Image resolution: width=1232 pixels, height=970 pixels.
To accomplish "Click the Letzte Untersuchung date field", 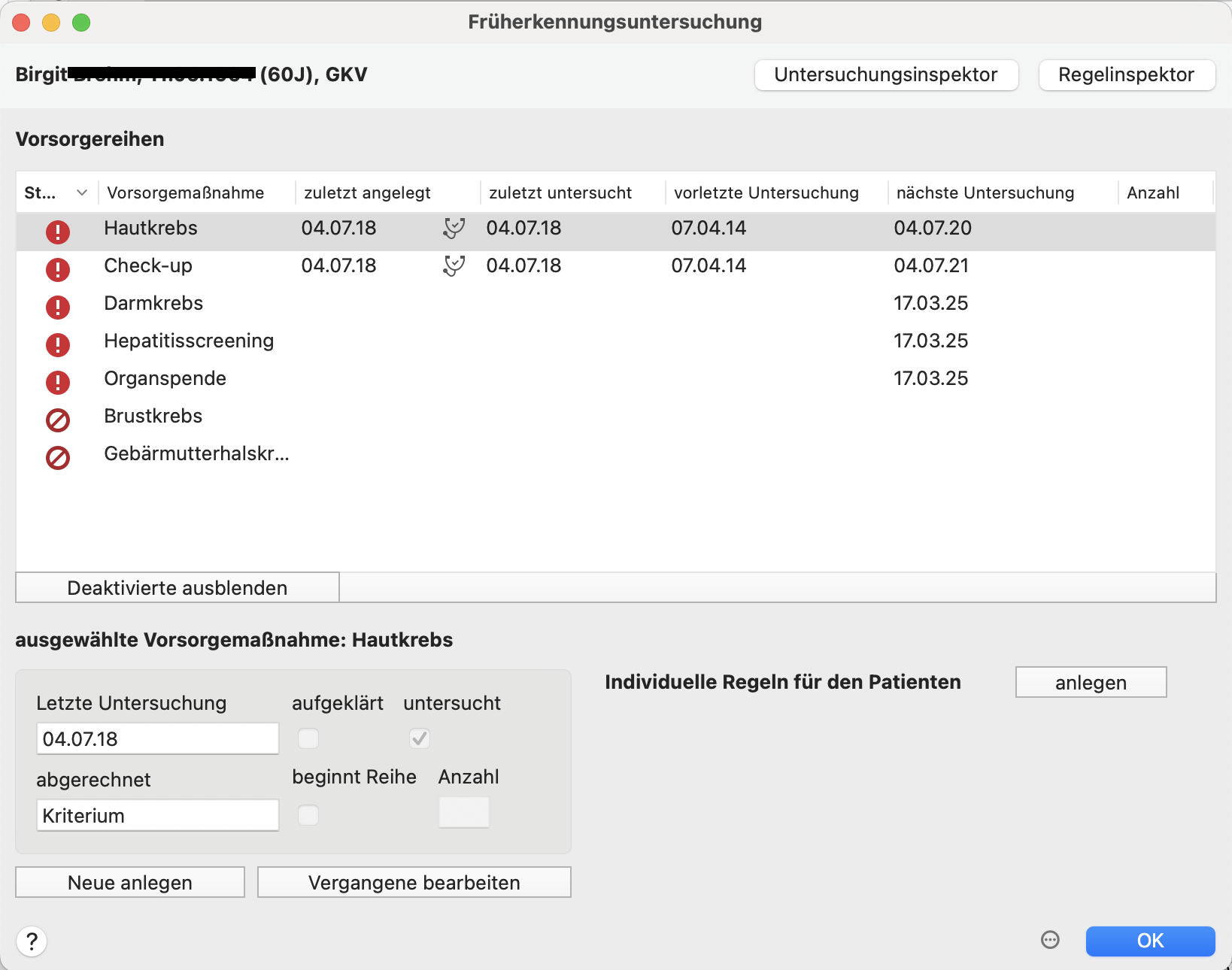I will tap(158, 738).
